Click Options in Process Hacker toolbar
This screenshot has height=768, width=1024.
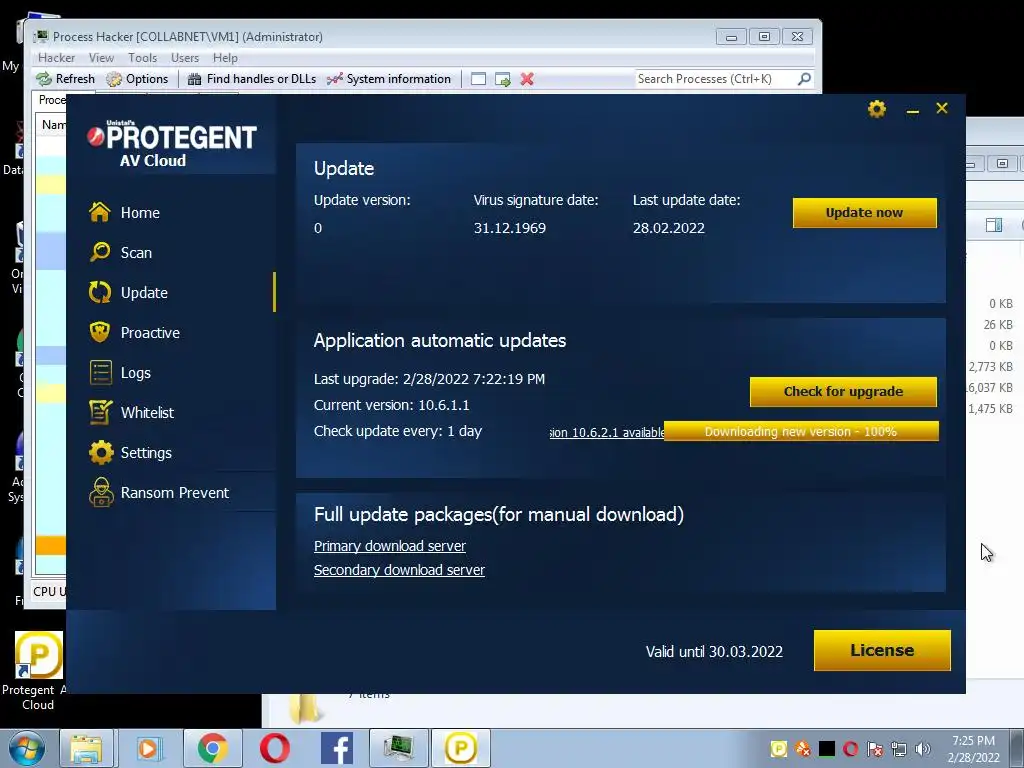137,79
